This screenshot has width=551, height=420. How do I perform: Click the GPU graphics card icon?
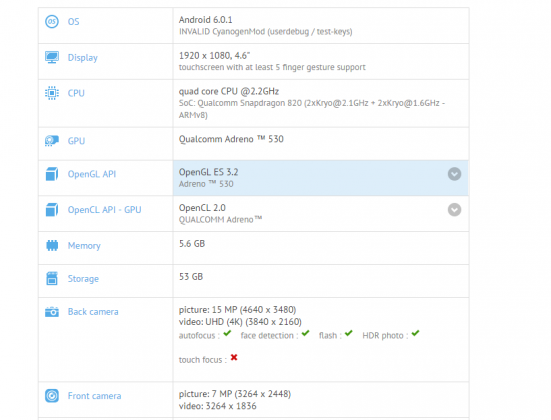(x=52, y=141)
